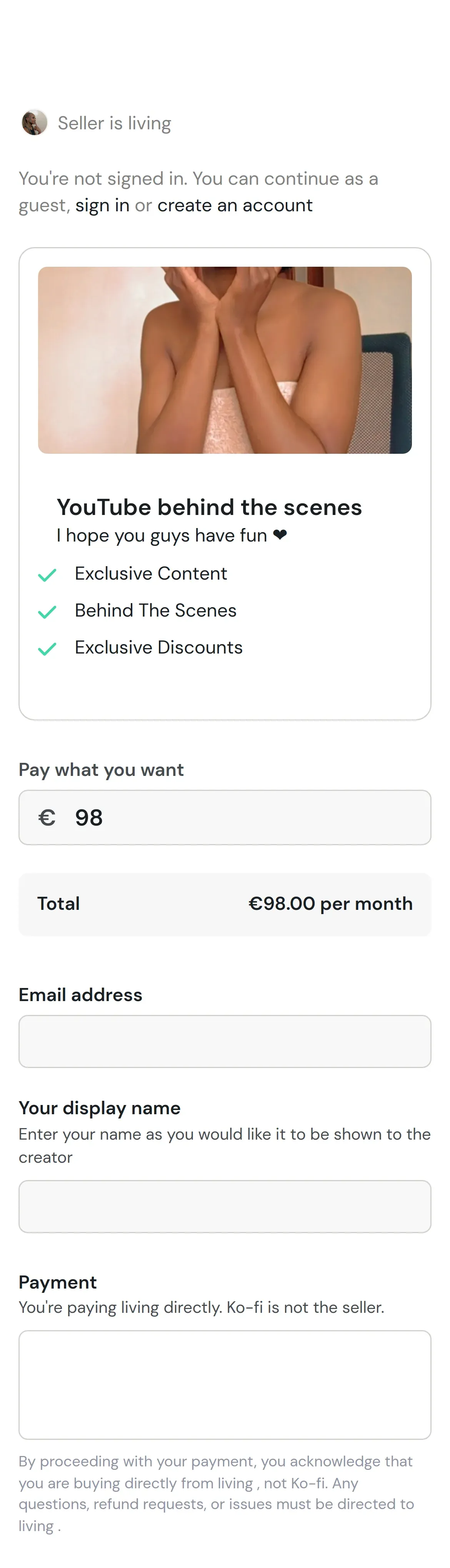Click the 'sign in' link

[102, 206]
